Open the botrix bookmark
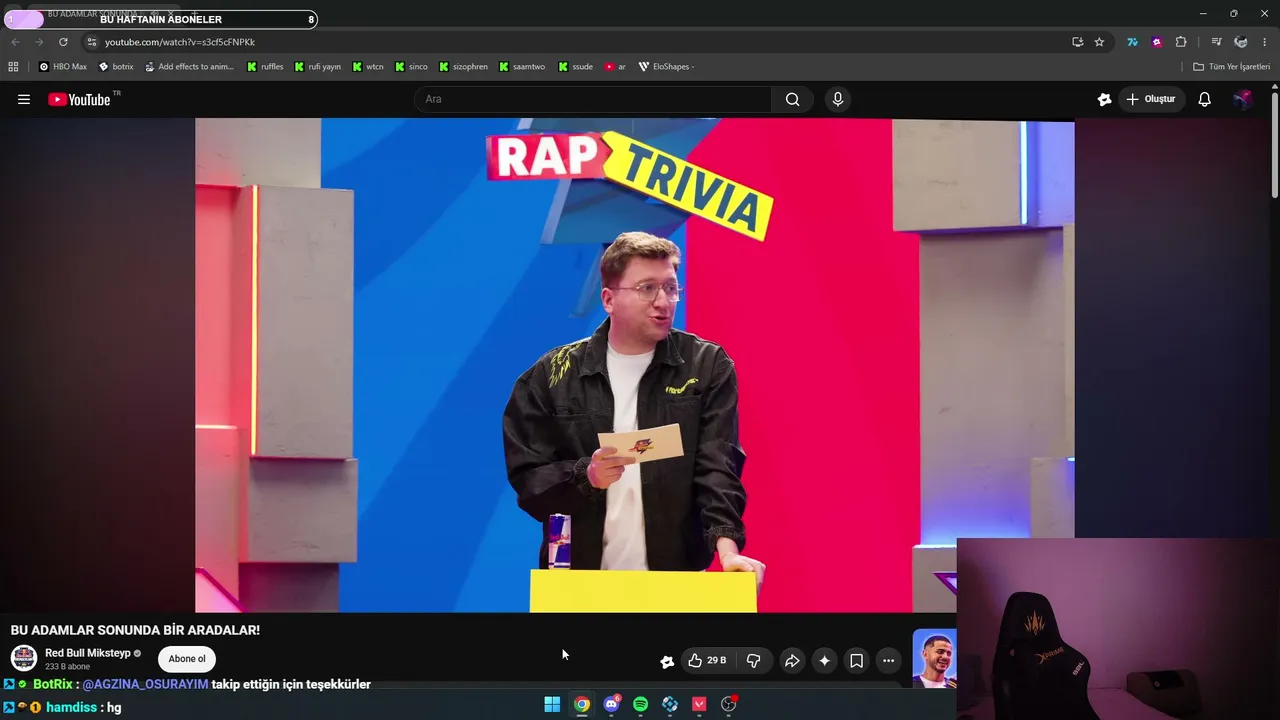 [x=116, y=67]
